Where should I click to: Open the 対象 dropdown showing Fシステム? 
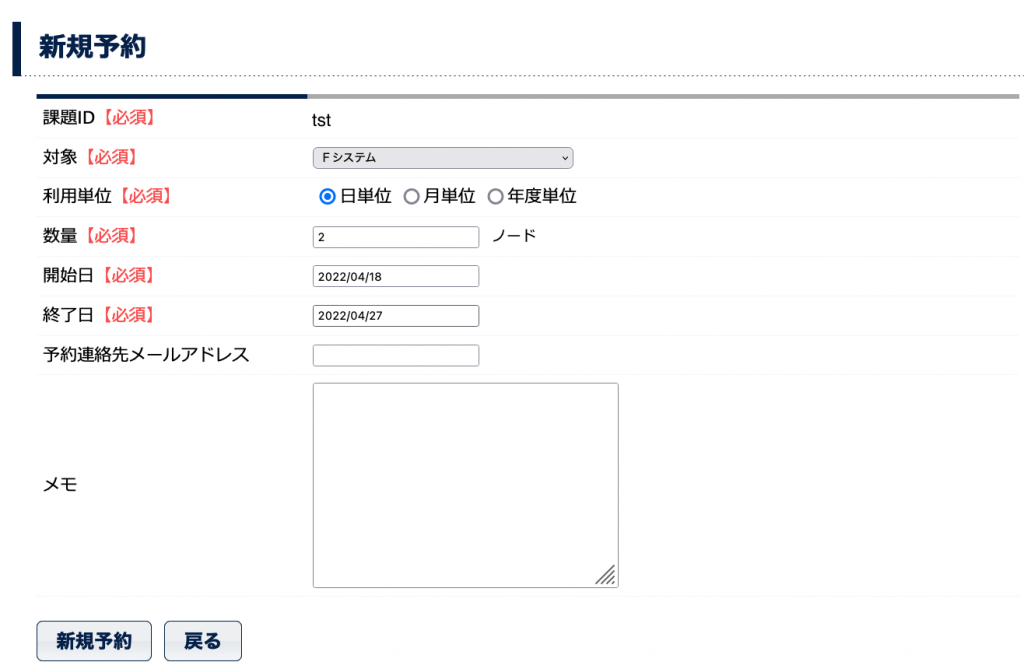coord(442,157)
